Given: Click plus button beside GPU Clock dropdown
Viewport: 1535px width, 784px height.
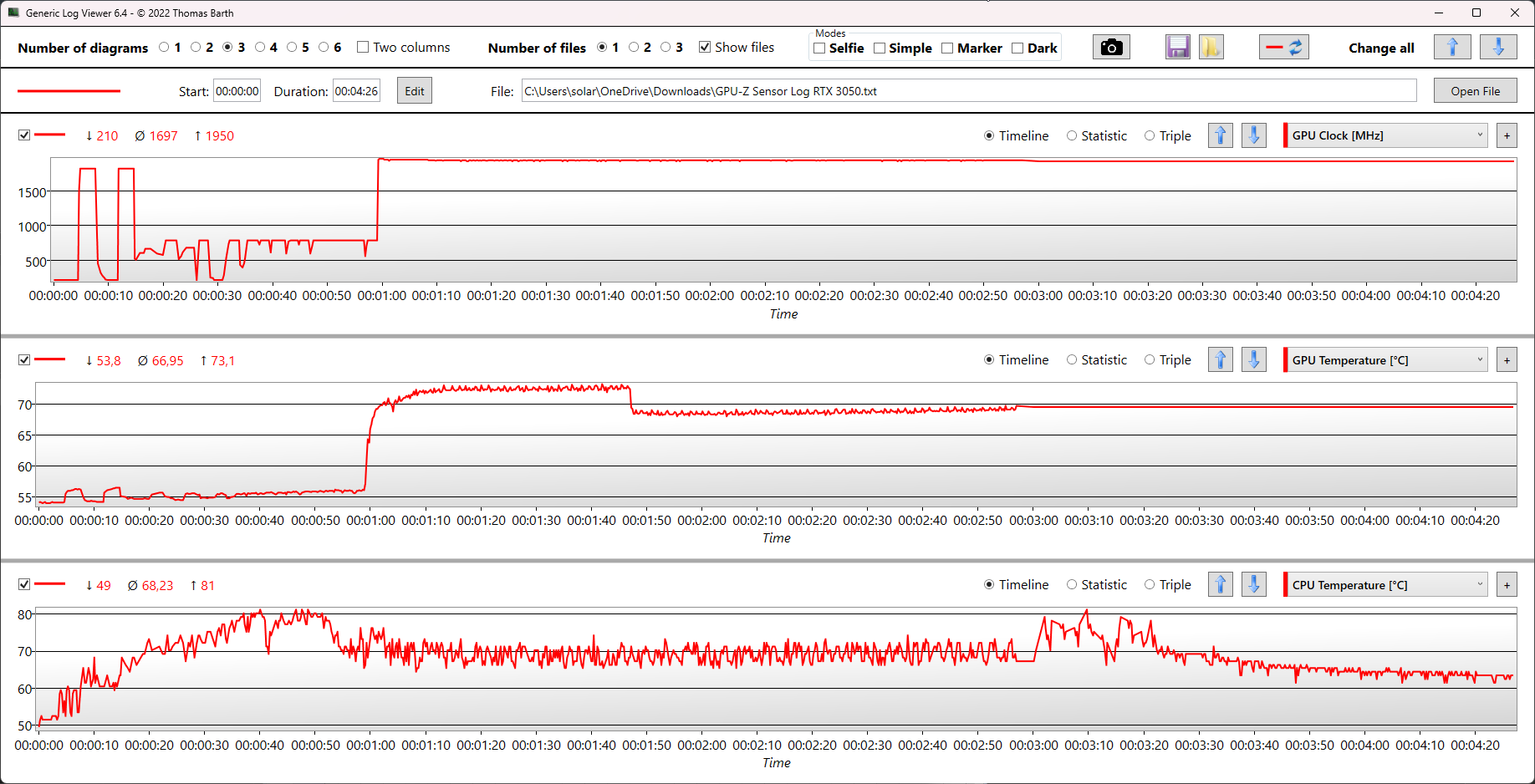Looking at the screenshot, I should 1507,135.
